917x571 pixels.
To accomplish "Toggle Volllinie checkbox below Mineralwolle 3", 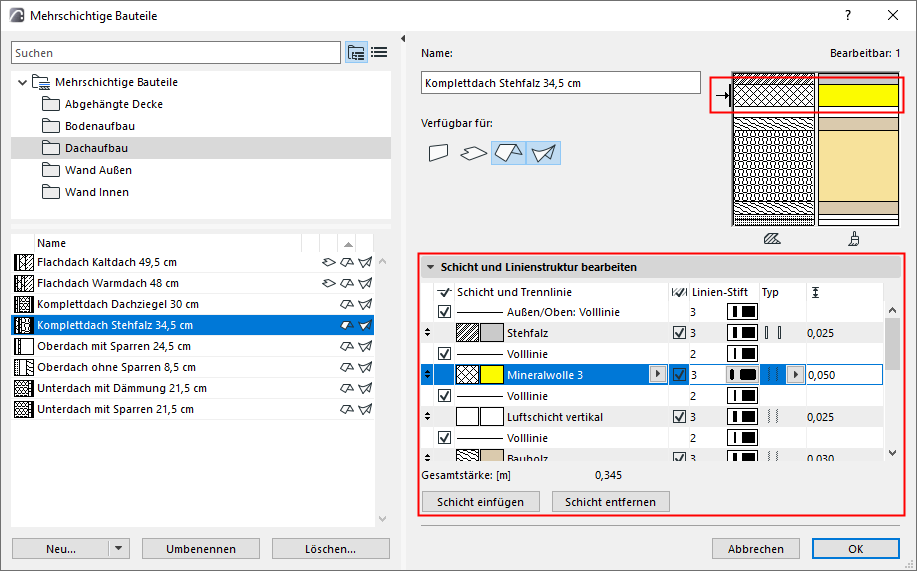I will click(x=444, y=396).
